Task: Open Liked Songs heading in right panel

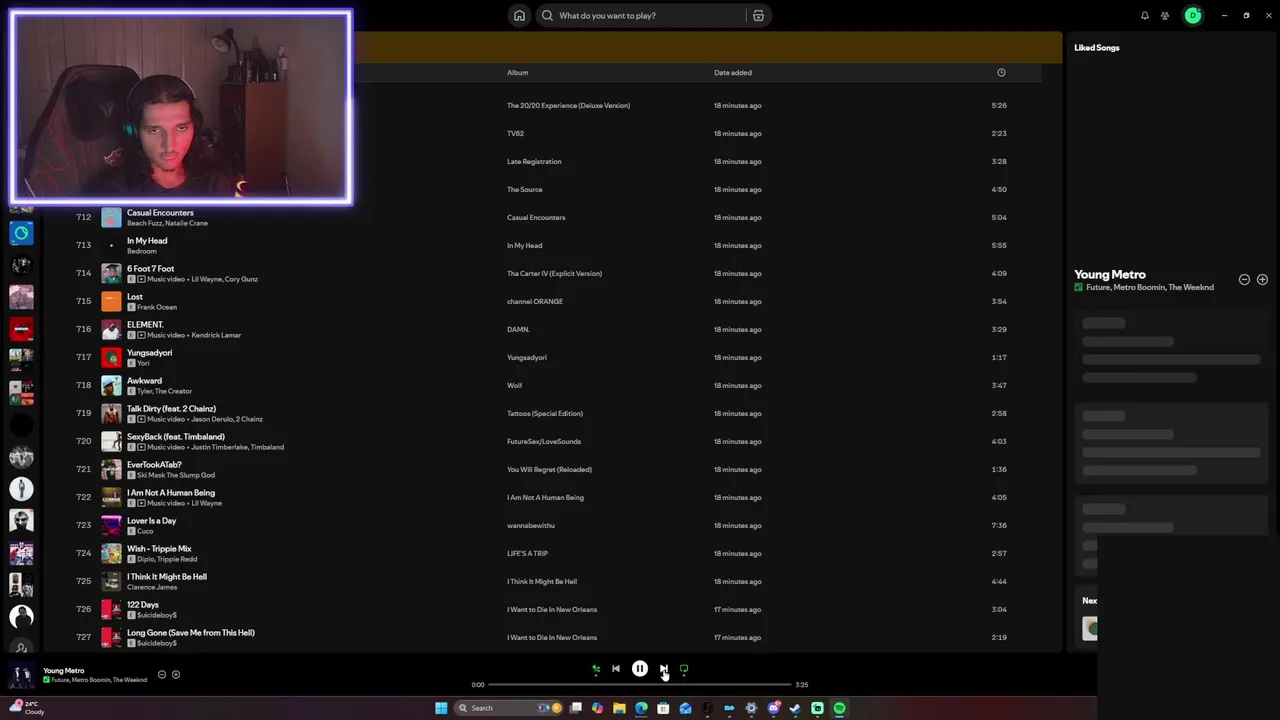Action: click(1097, 48)
